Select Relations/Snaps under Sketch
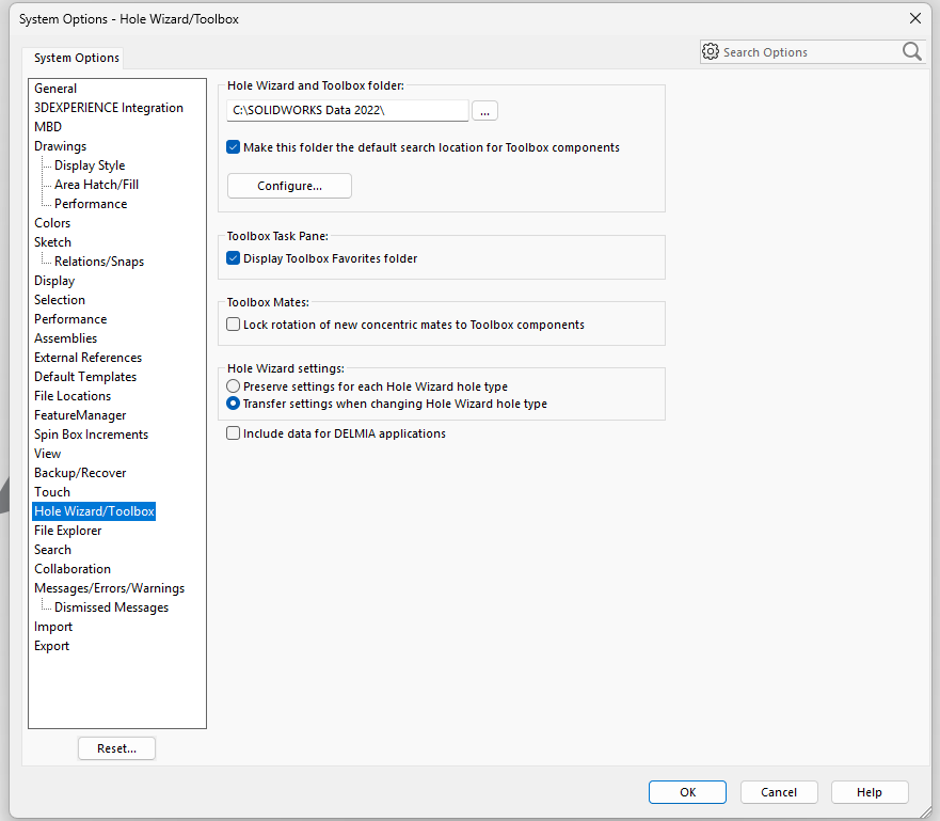The image size is (940, 821). pyautogui.click(x=99, y=261)
